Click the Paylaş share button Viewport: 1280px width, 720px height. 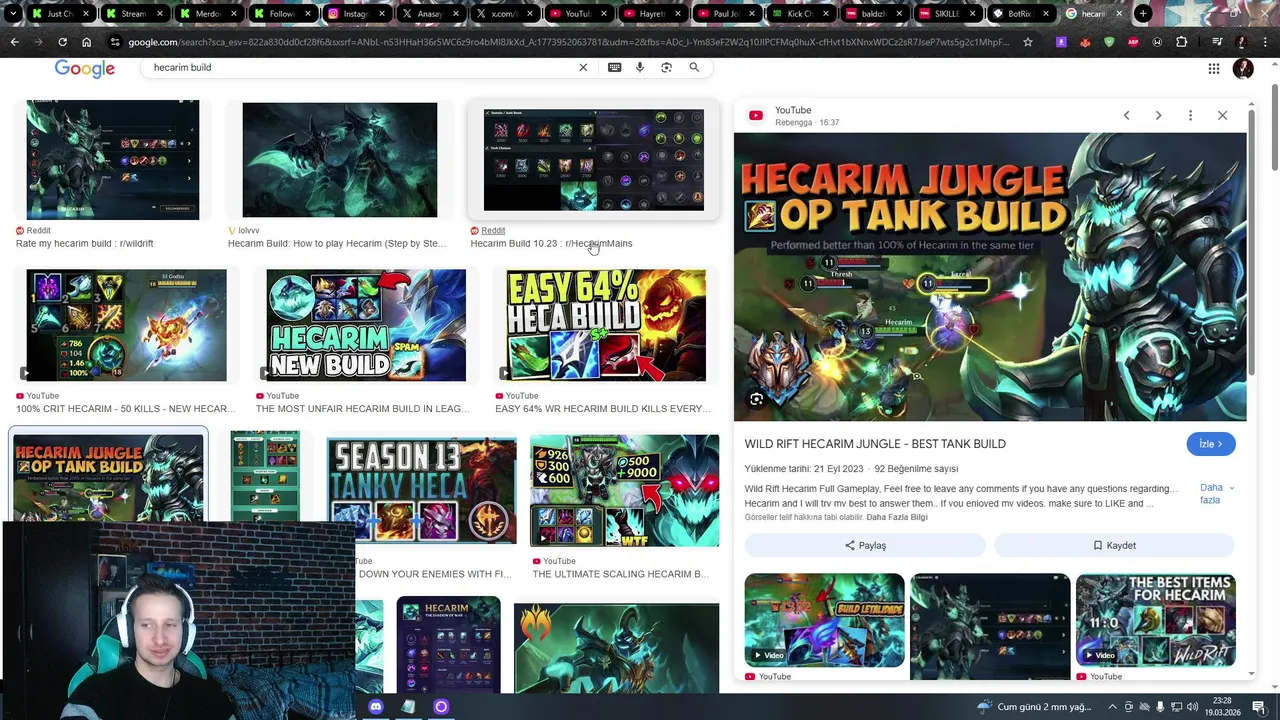pyautogui.click(x=865, y=545)
